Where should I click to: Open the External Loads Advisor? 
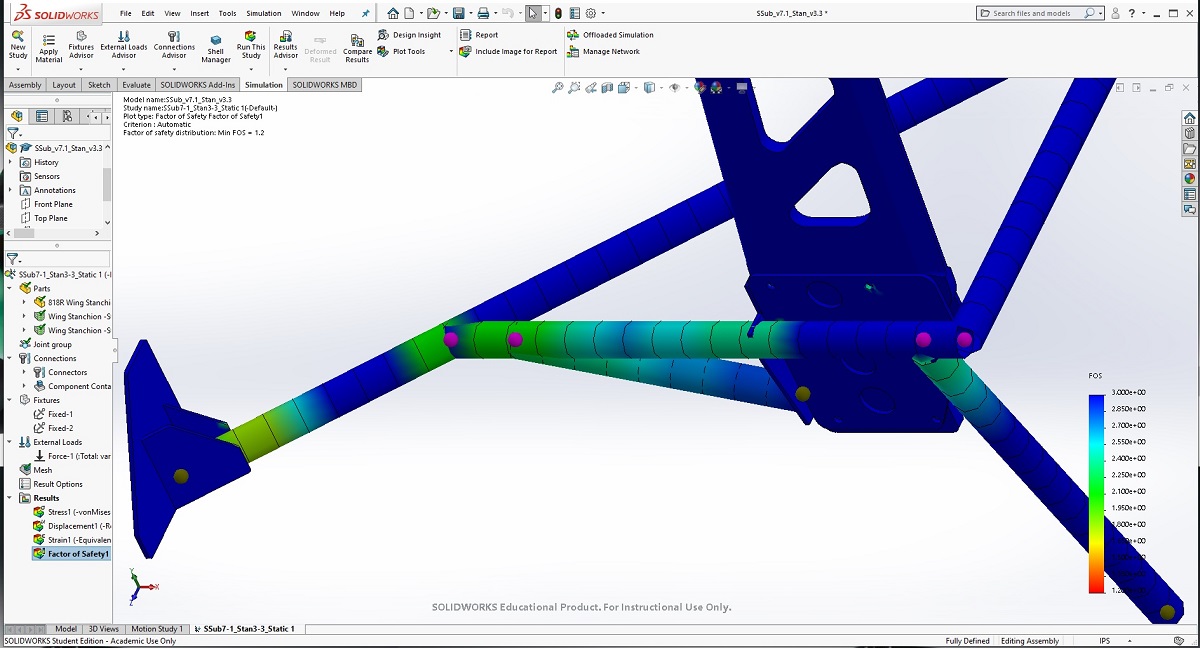[124, 46]
